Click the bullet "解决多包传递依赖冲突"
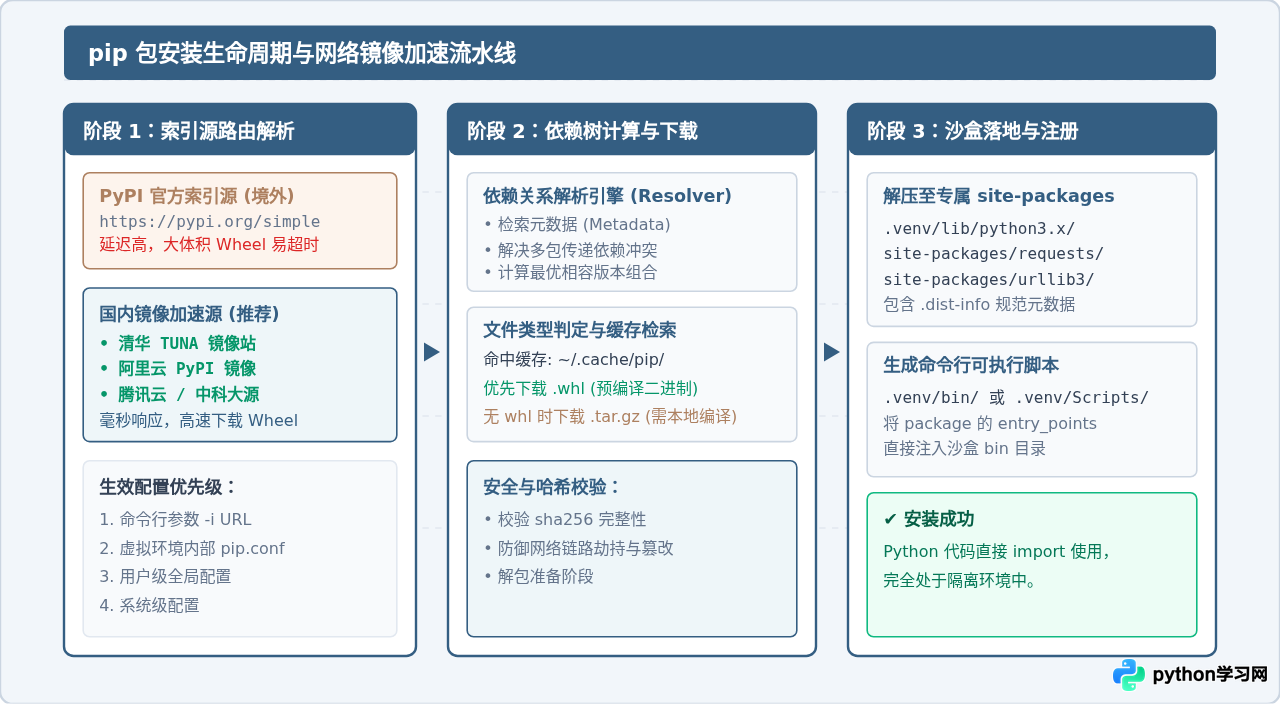 (570, 249)
